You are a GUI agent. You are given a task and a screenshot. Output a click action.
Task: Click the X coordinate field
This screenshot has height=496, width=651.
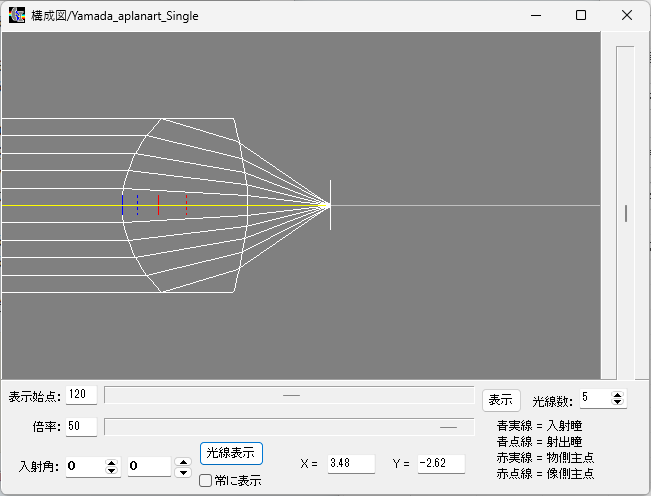(350, 463)
